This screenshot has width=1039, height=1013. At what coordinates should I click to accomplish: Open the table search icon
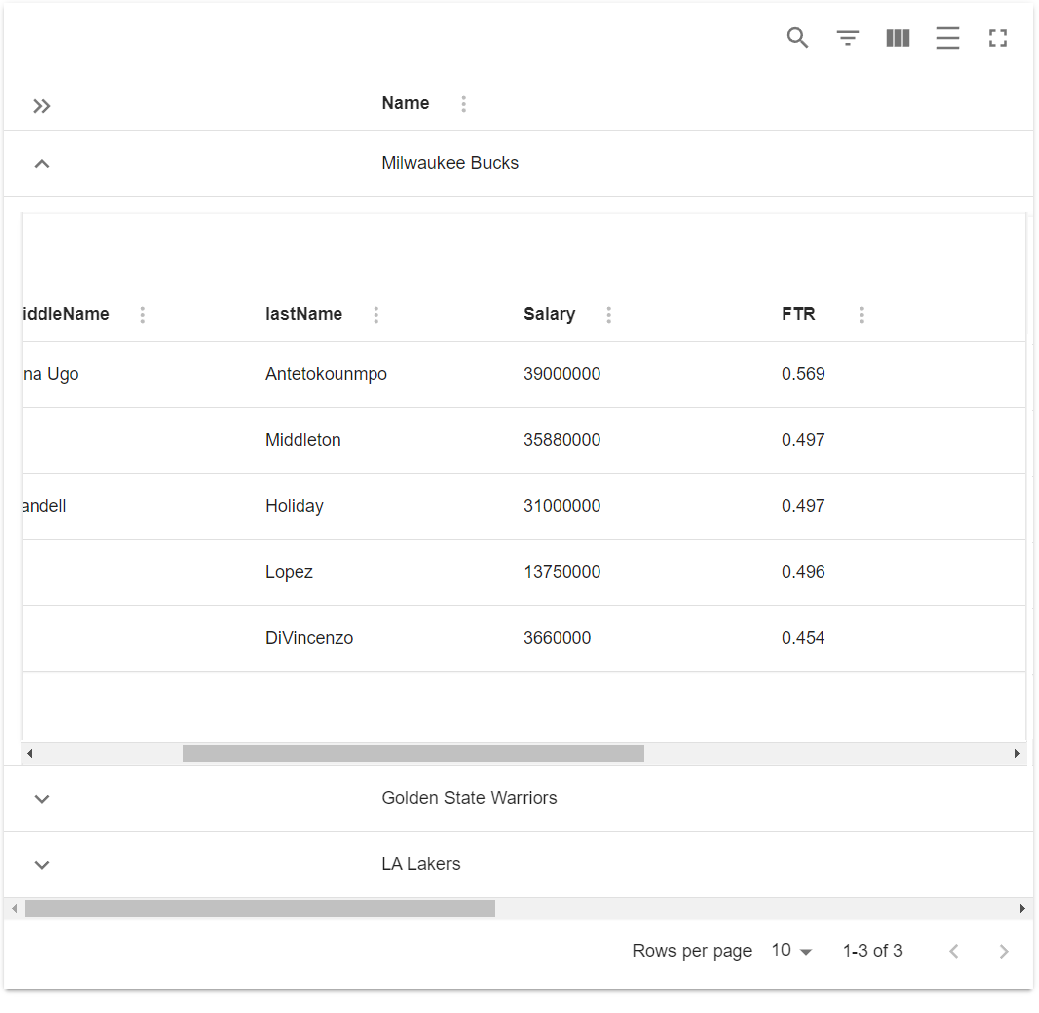[797, 38]
